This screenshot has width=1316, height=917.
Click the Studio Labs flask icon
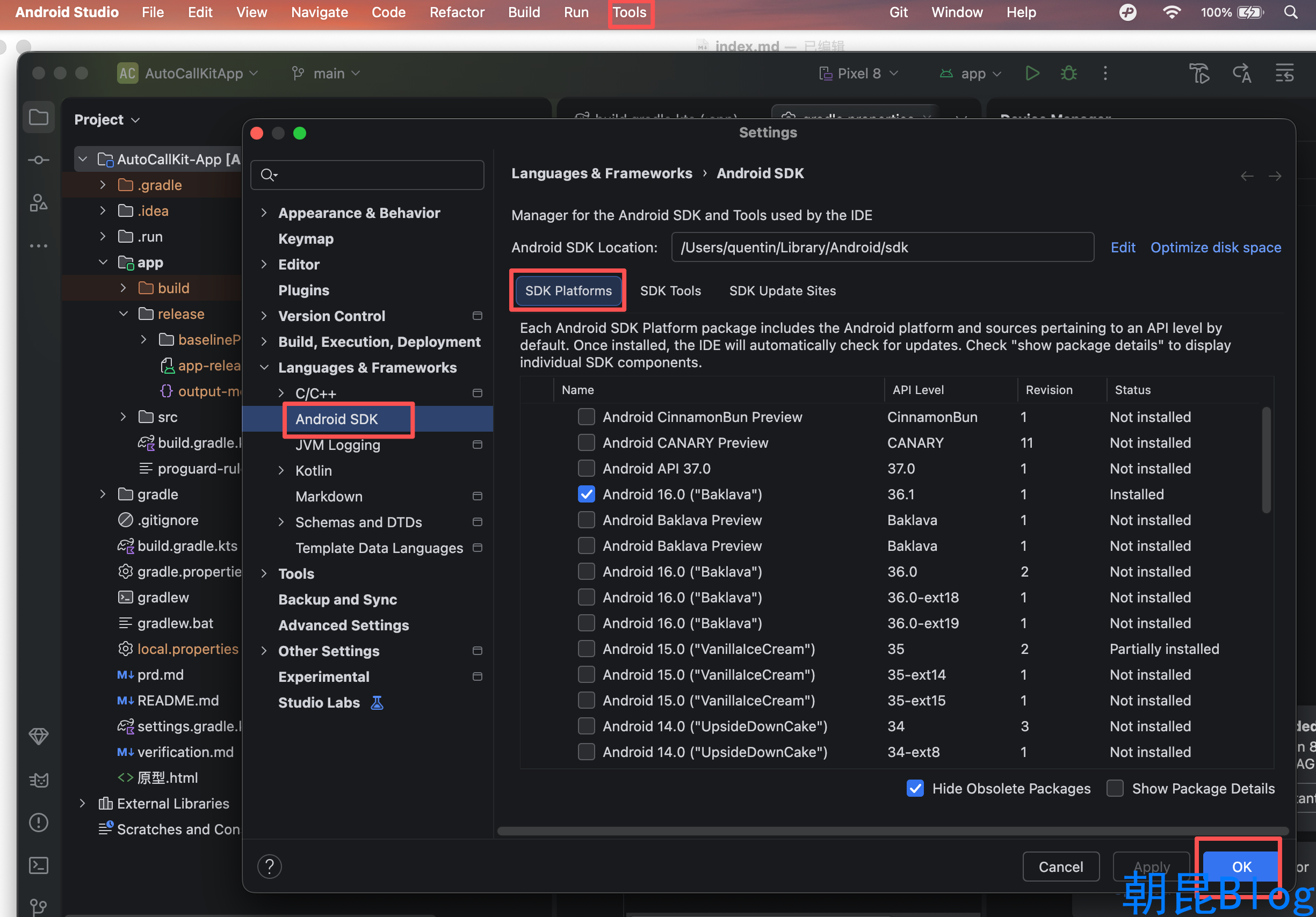tap(377, 703)
